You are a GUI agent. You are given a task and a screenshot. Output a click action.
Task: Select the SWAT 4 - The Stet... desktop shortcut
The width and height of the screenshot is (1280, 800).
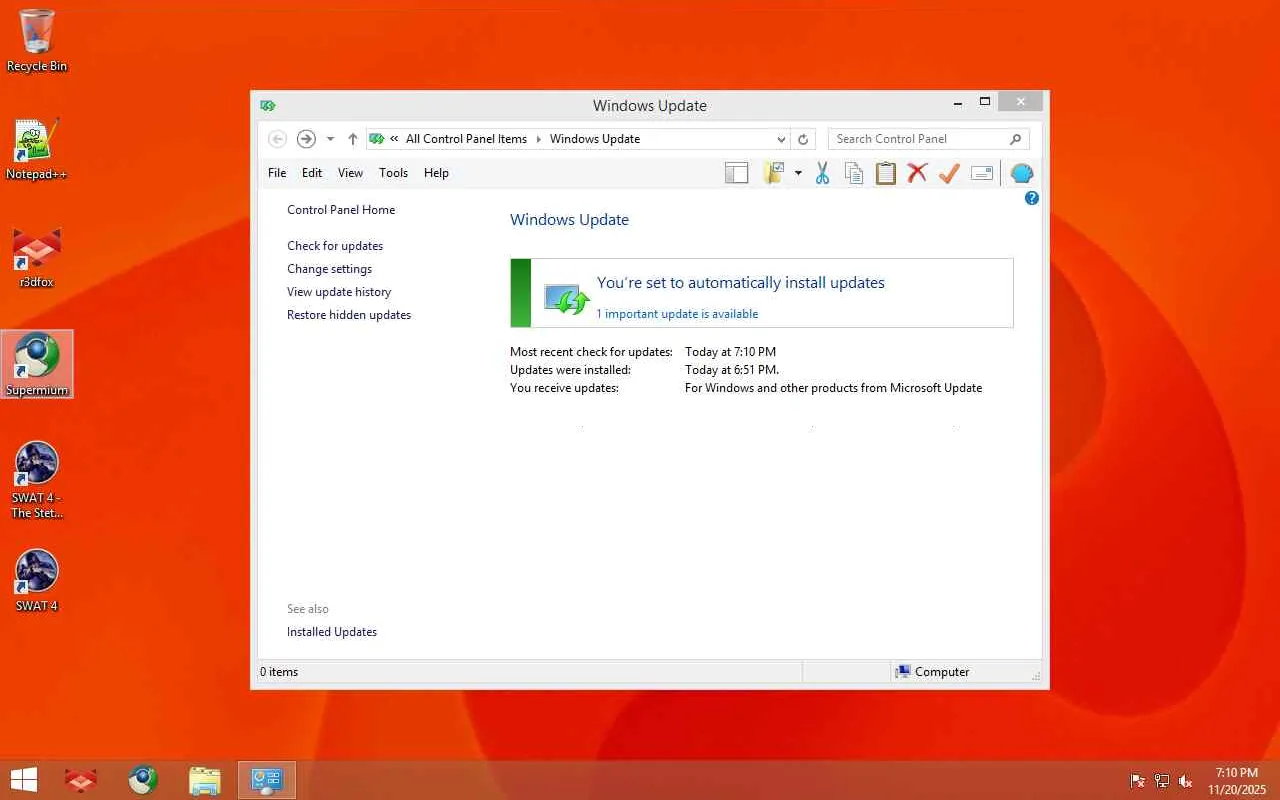coord(37,480)
